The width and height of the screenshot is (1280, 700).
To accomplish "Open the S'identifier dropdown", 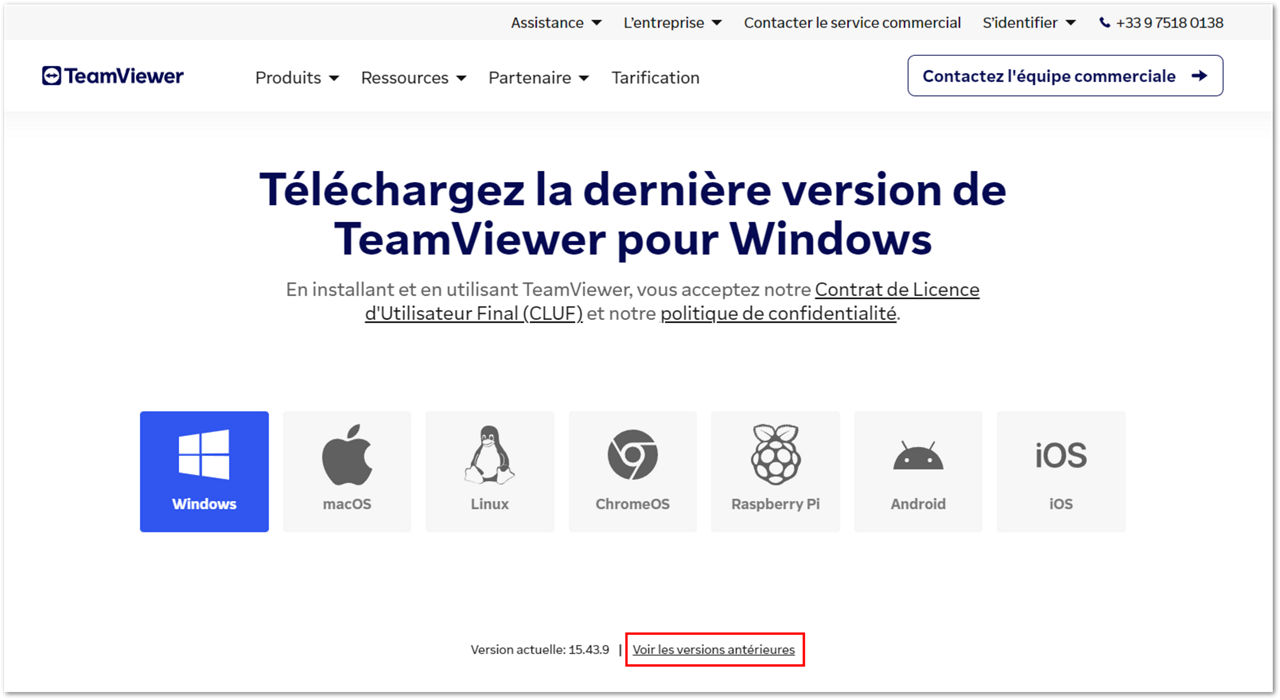I will click(x=1029, y=22).
